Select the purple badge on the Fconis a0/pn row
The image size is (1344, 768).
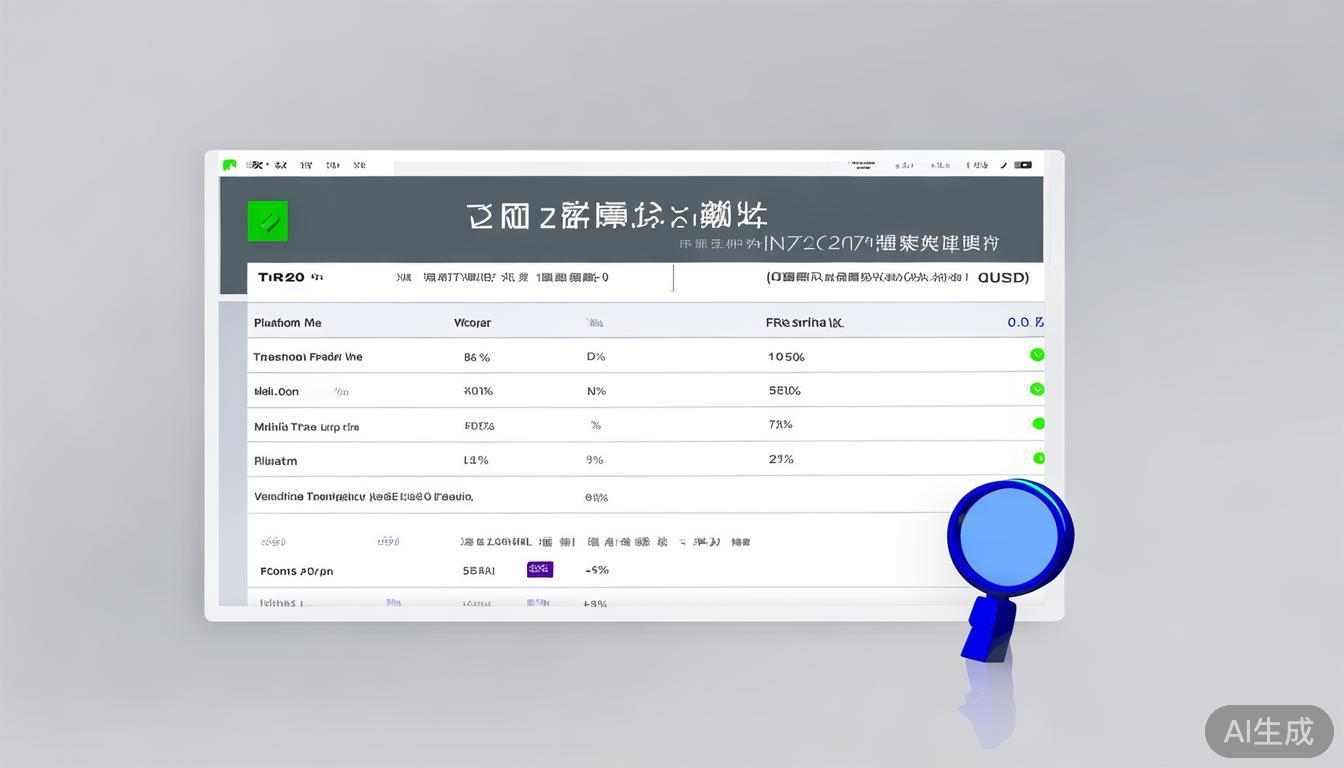[x=540, y=568]
